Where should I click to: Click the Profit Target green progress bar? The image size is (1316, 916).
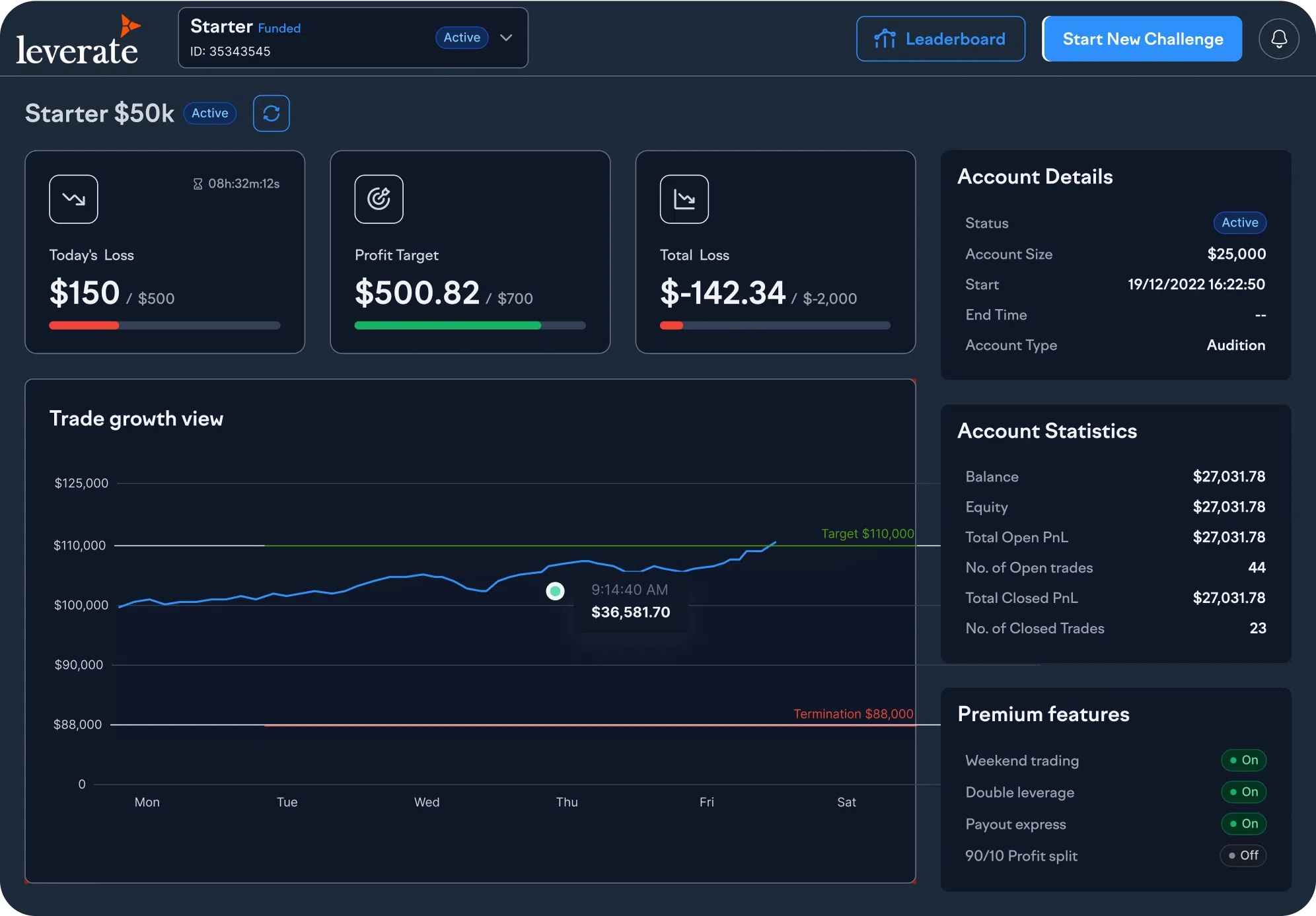448,325
